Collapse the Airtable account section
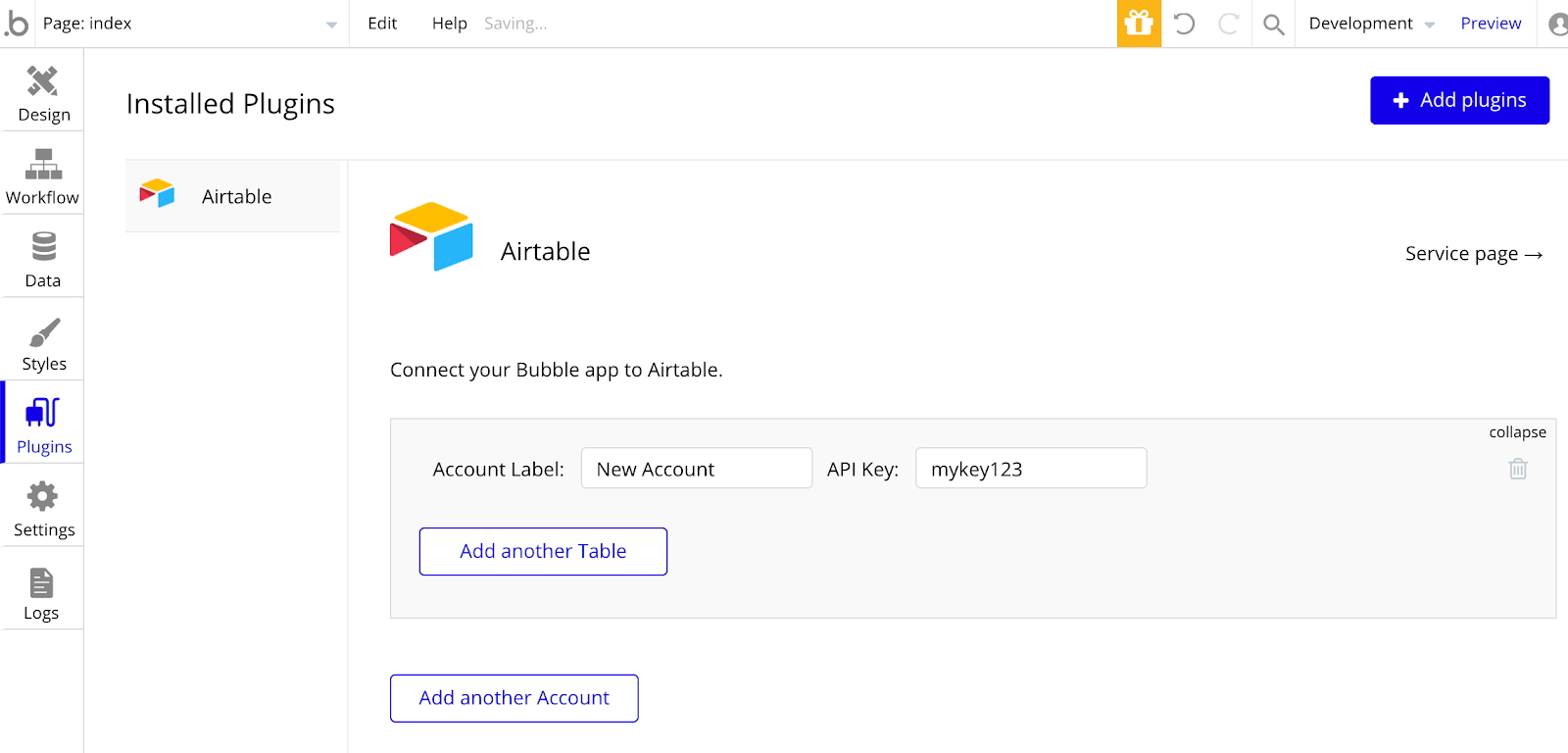Screen dimensions: 1568x753 1517,432
